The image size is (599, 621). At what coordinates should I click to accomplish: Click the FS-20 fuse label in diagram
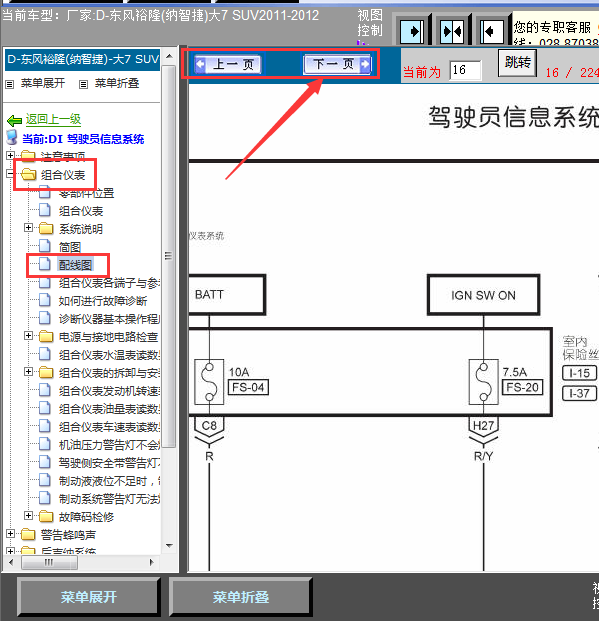(x=522, y=387)
